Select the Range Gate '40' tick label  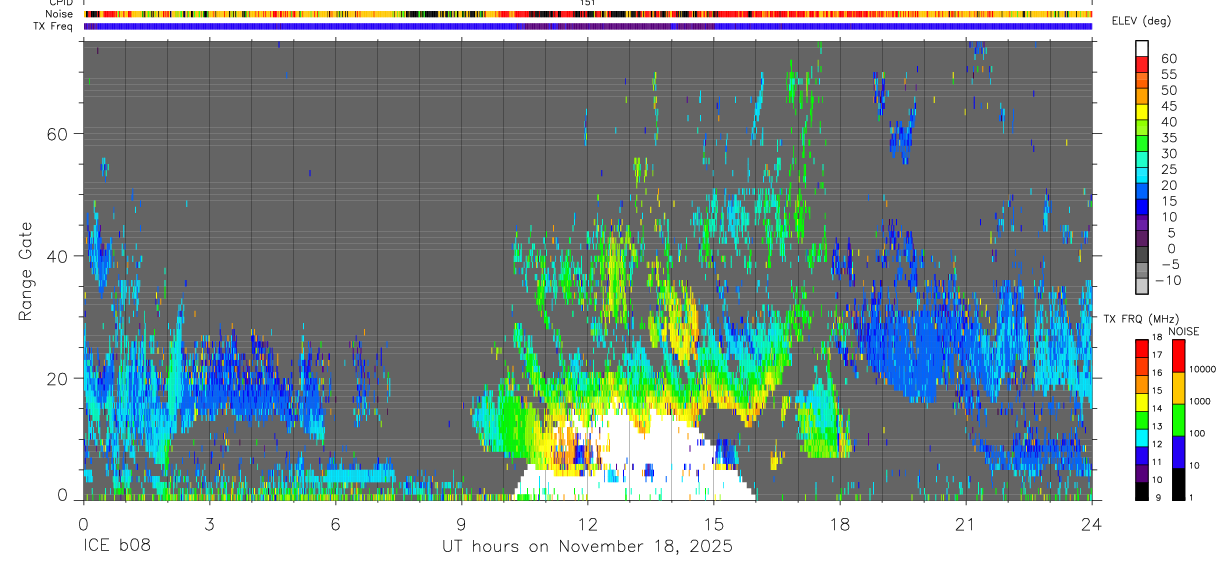click(58, 256)
